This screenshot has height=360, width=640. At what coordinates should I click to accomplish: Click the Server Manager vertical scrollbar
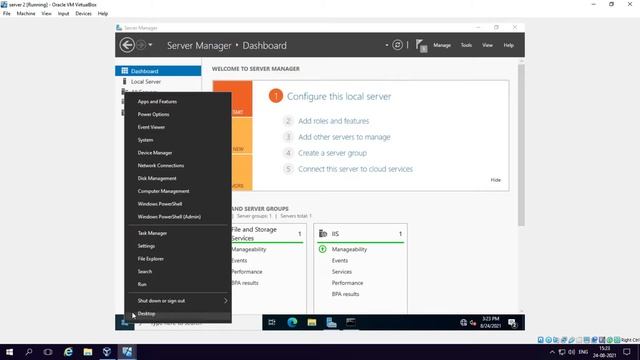(x=521, y=145)
